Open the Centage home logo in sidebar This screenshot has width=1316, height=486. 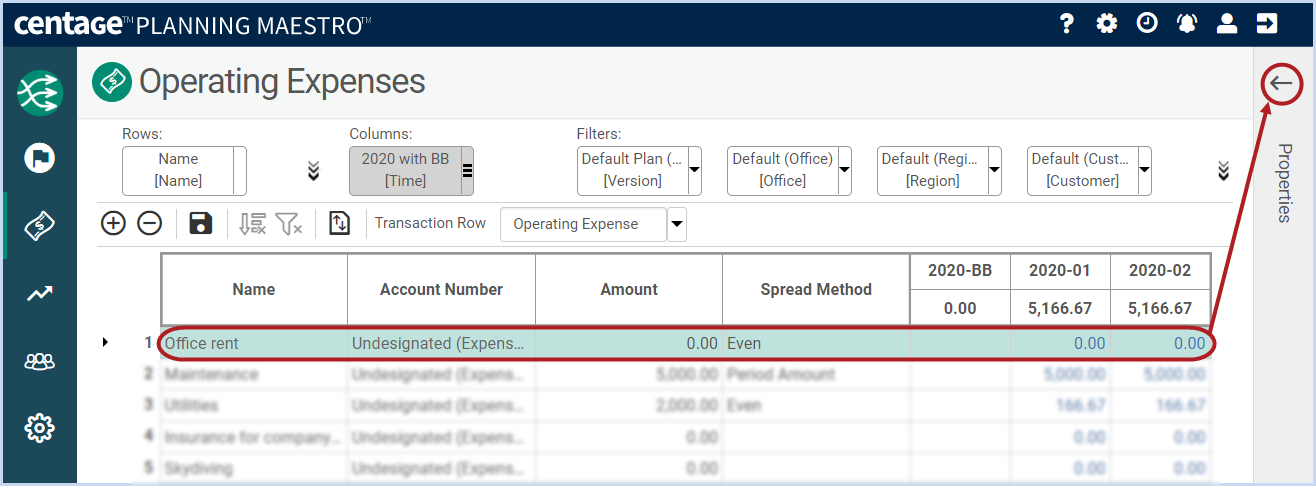(39, 92)
